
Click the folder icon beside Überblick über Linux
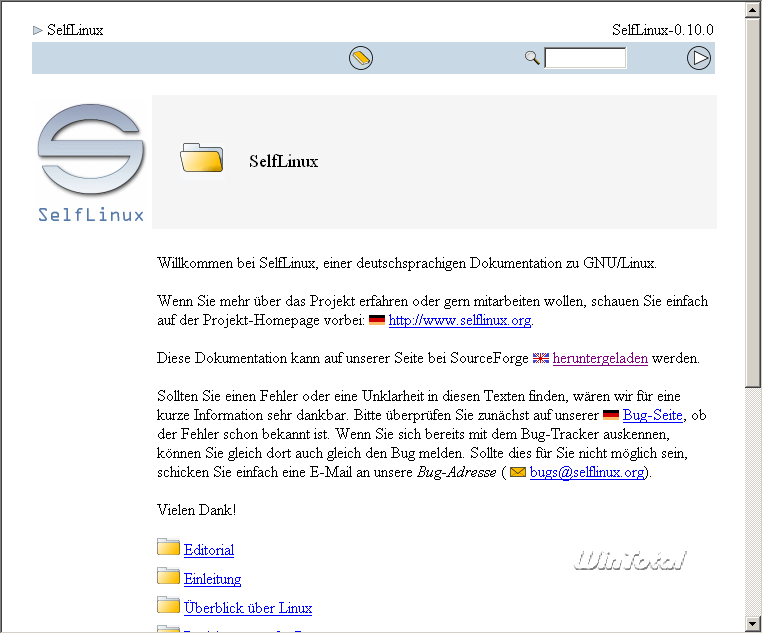[x=168, y=605]
